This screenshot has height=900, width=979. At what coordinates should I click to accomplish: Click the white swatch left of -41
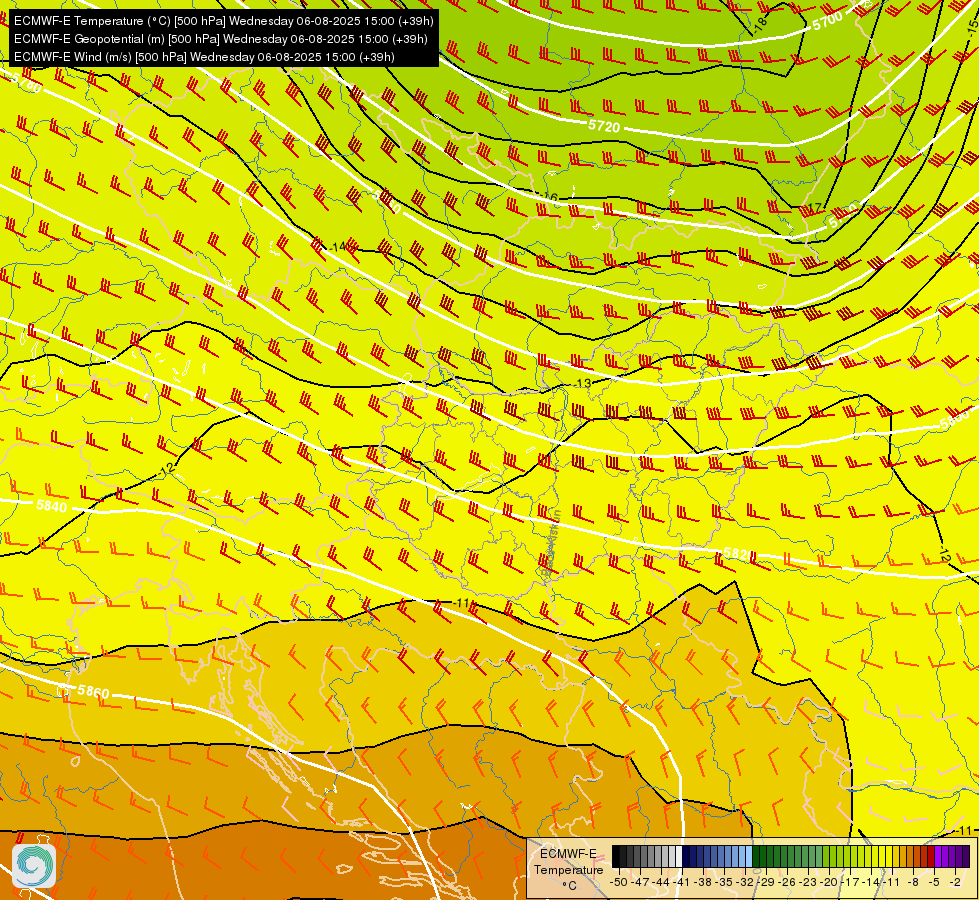(x=679, y=856)
